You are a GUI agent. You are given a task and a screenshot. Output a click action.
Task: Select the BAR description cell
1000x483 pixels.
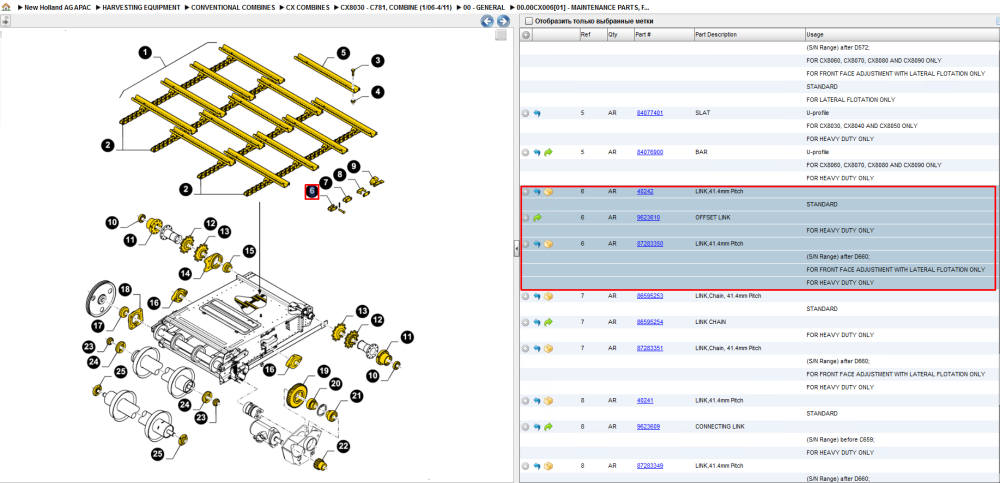click(701, 152)
